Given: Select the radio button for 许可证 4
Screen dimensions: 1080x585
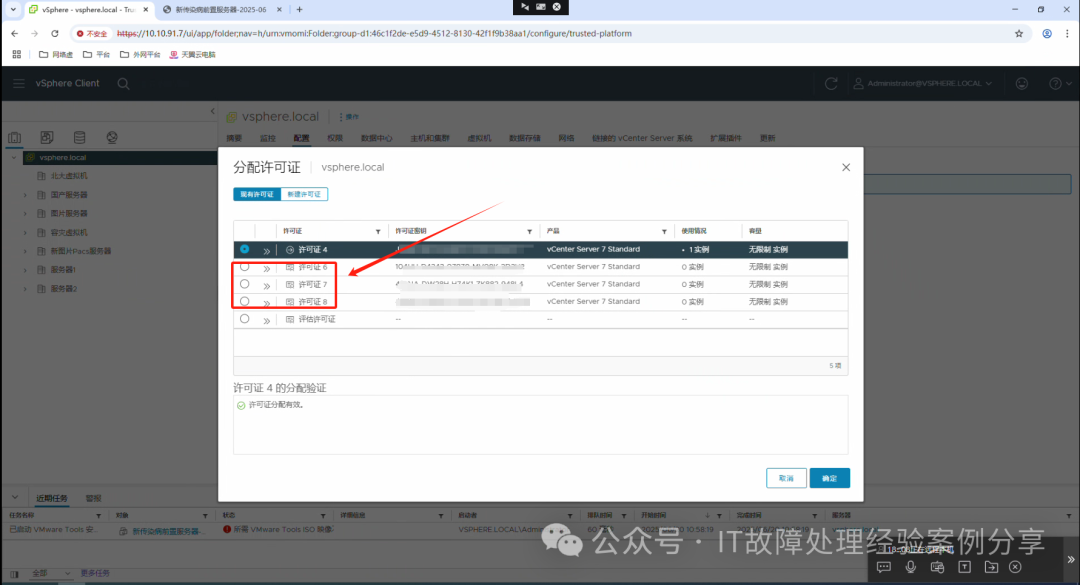Looking at the screenshot, I should [245, 249].
